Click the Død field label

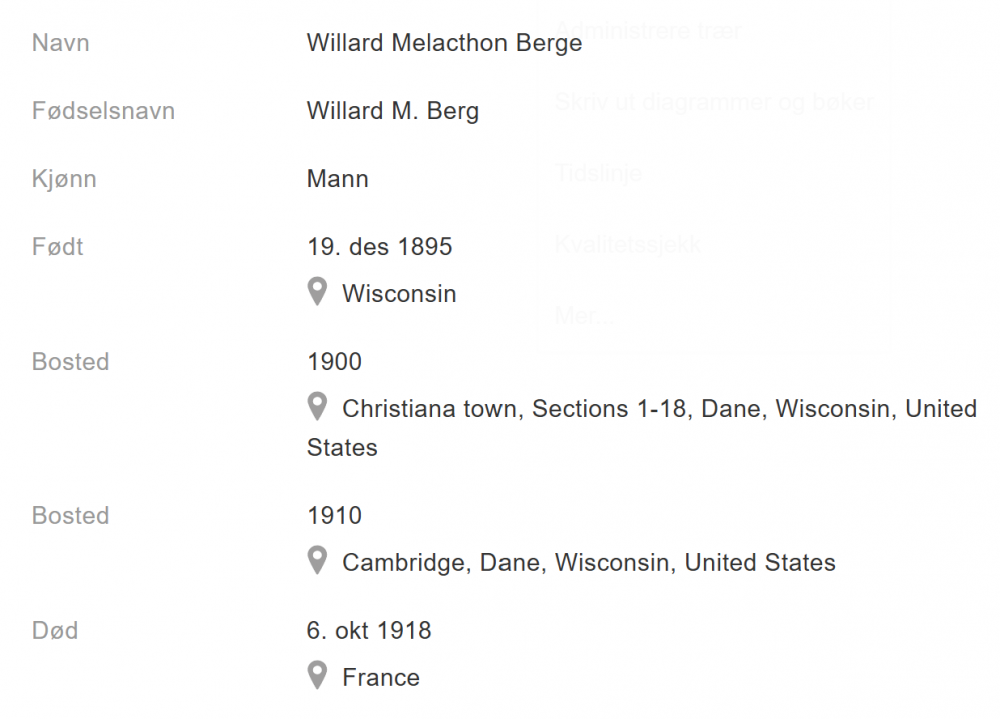coord(55,631)
